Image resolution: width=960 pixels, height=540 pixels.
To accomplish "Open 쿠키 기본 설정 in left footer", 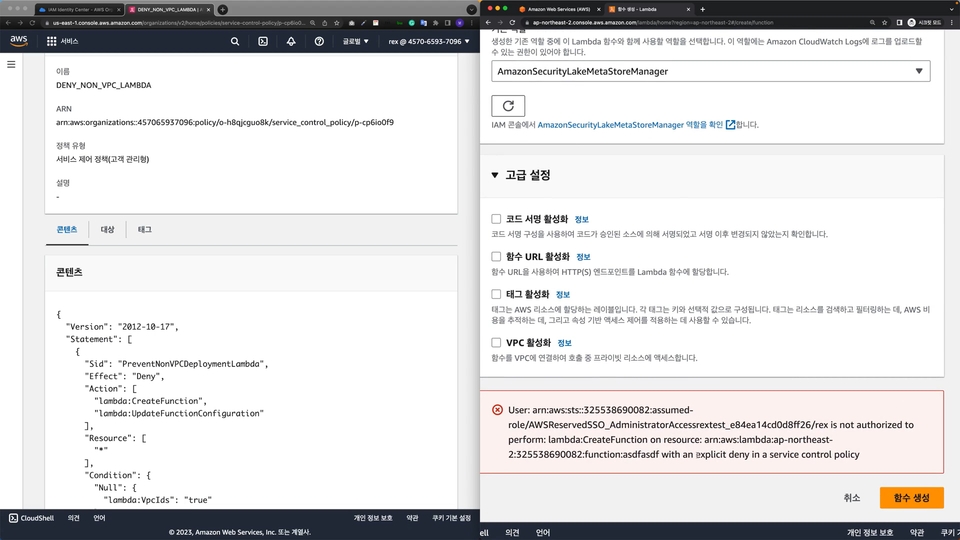I will coord(451,518).
